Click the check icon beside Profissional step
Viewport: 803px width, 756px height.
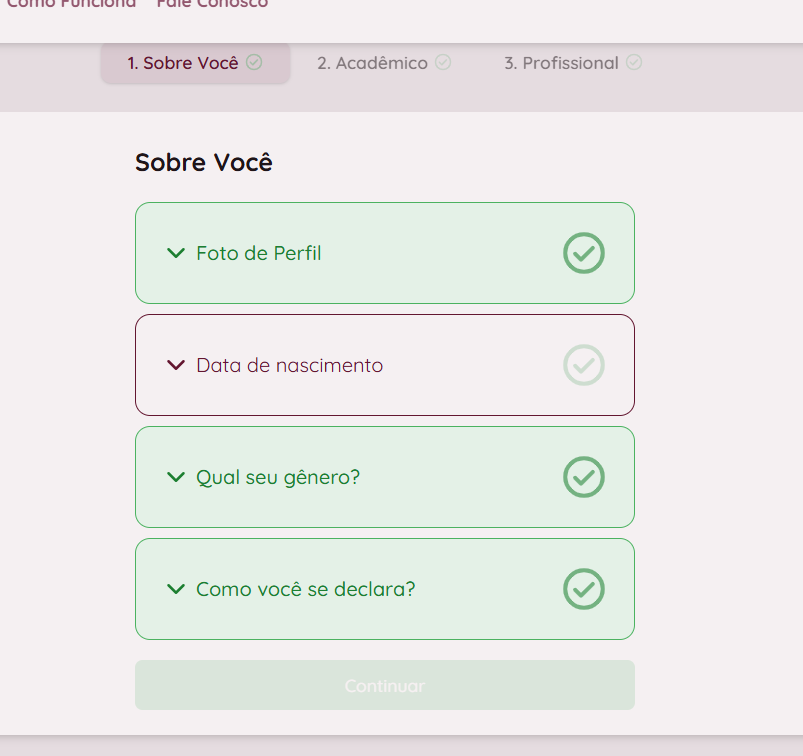click(x=634, y=63)
